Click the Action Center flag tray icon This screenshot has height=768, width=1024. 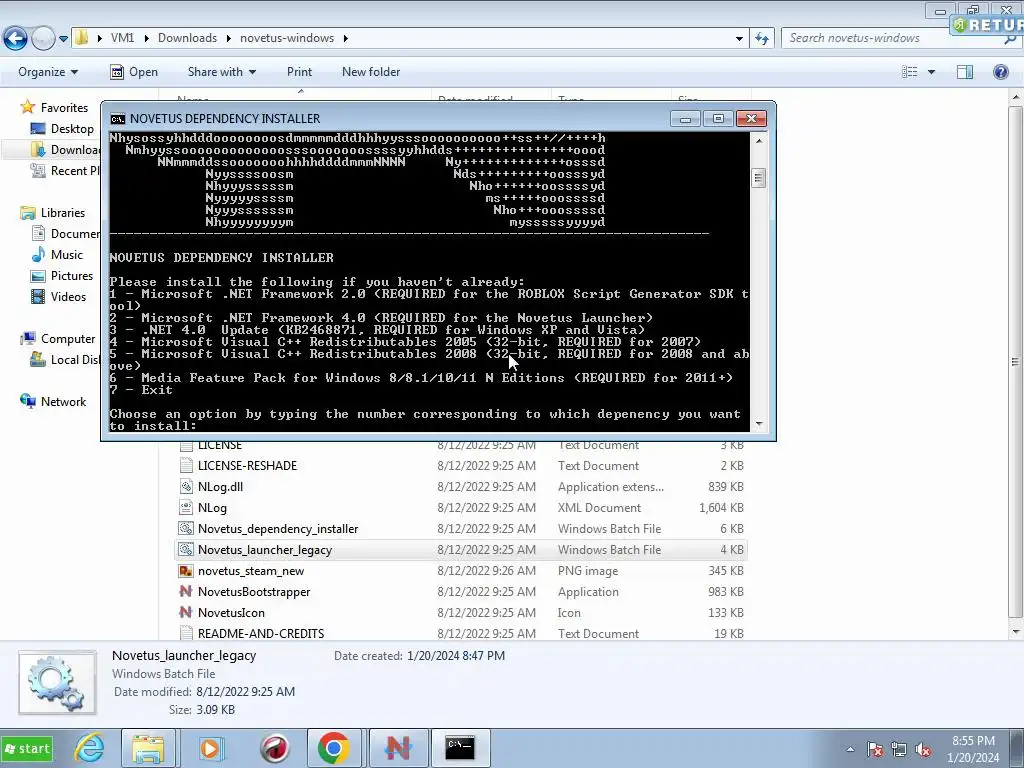[x=874, y=749]
